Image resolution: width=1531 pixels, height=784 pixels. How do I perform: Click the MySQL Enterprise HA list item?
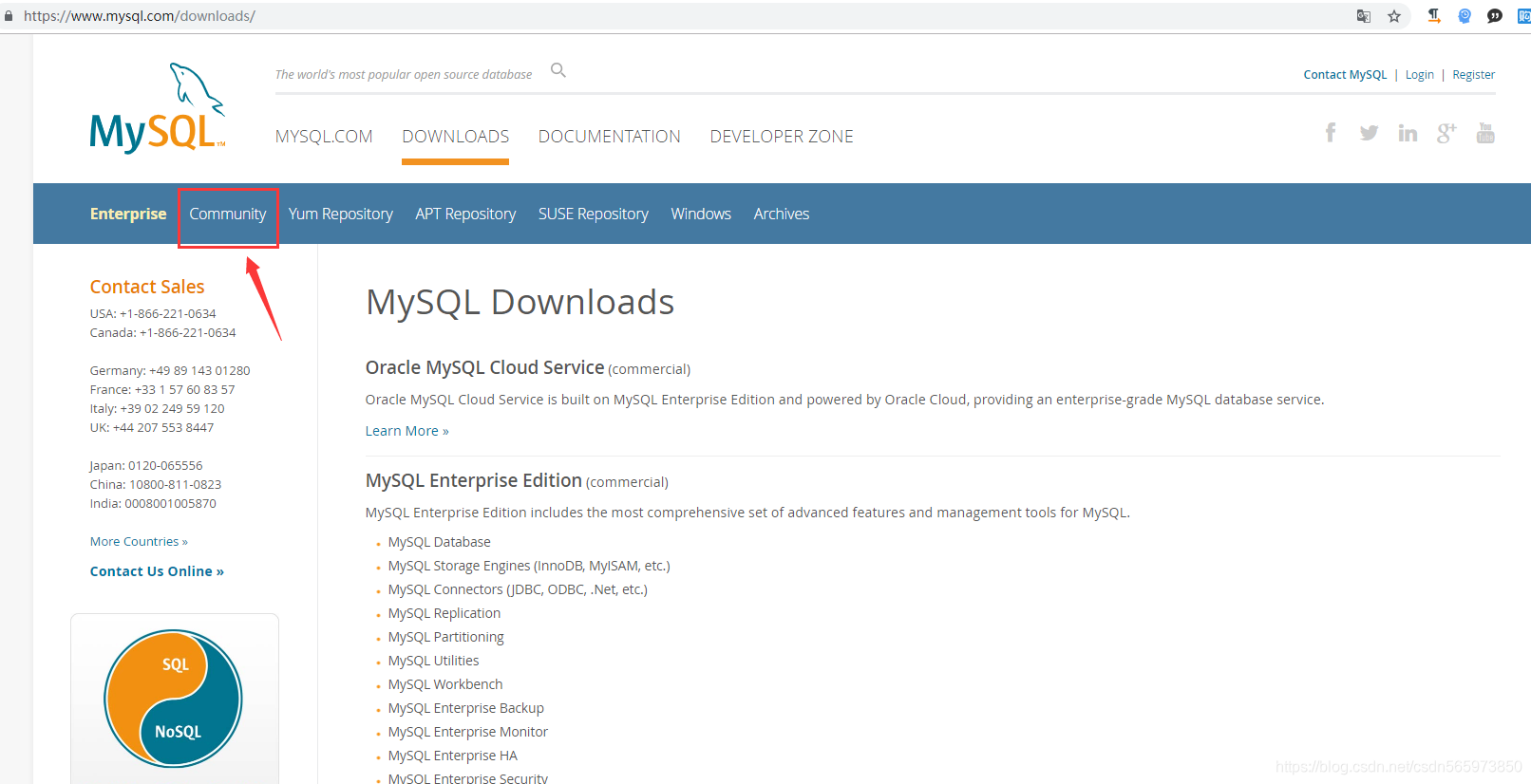click(453, 756)
